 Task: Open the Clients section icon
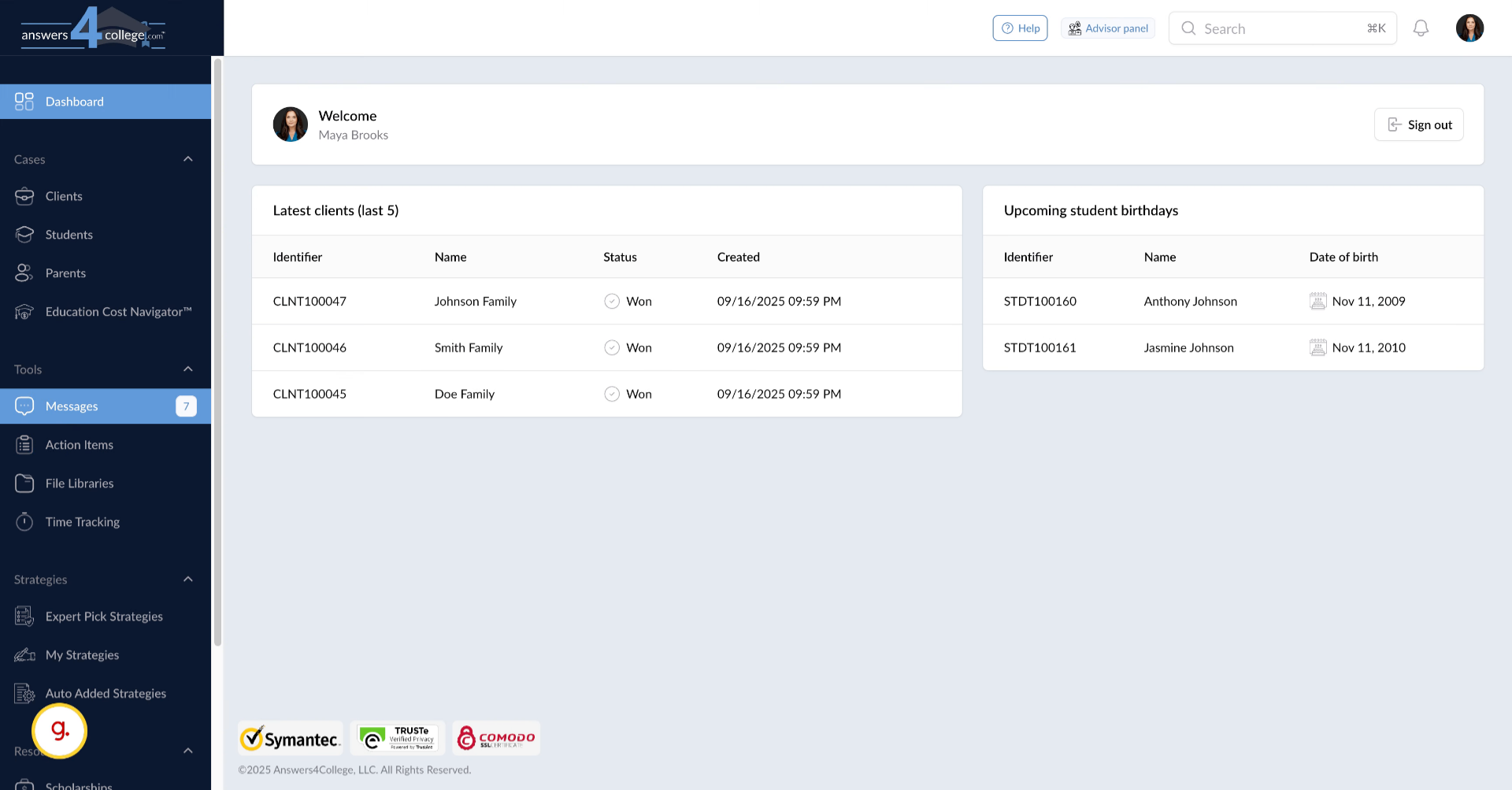coord(24,196)
